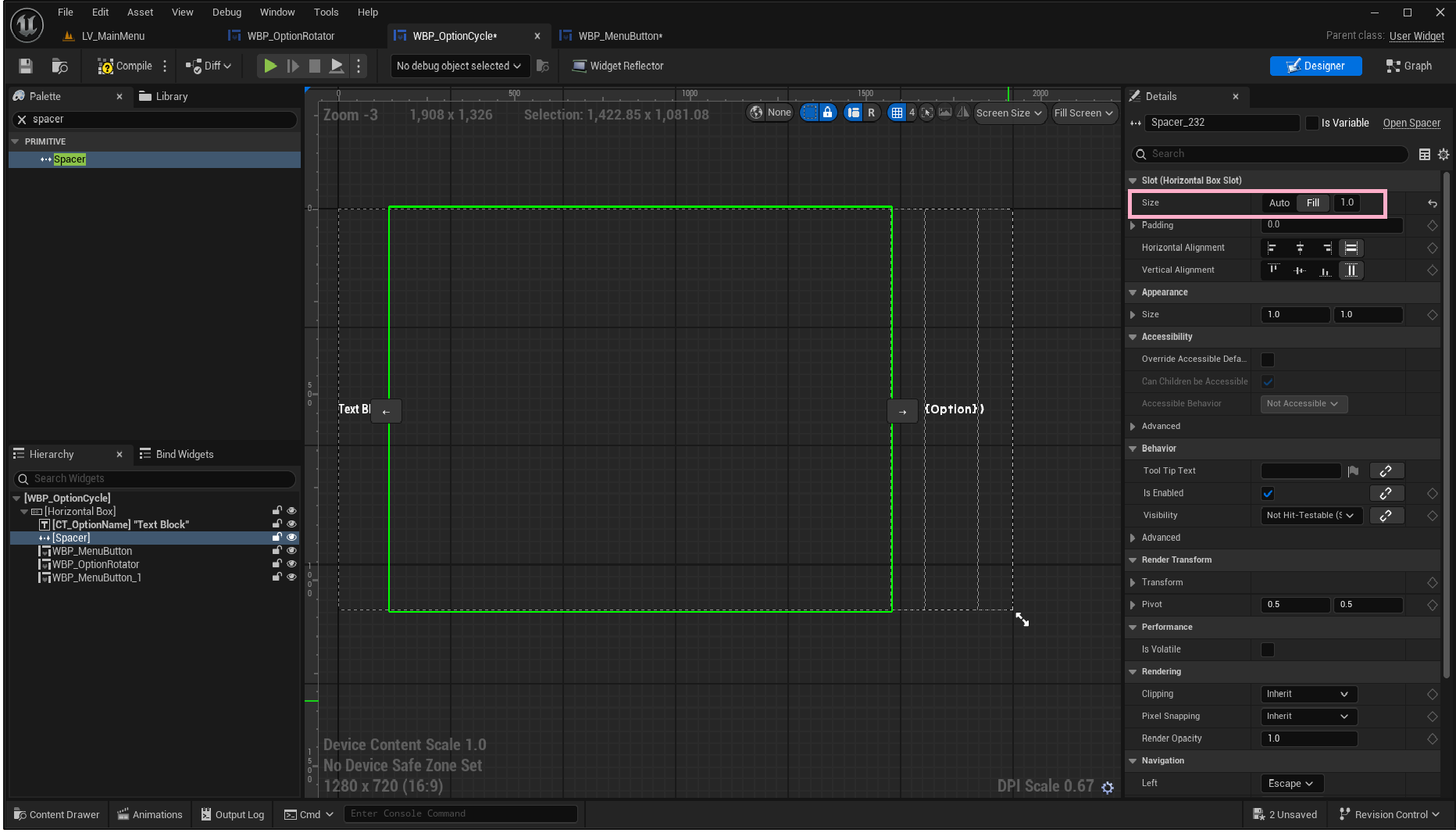This screenshot has width=1456, height=833.
Task: Reset Slot Size to default arrow
Action: click(1433, 203)
